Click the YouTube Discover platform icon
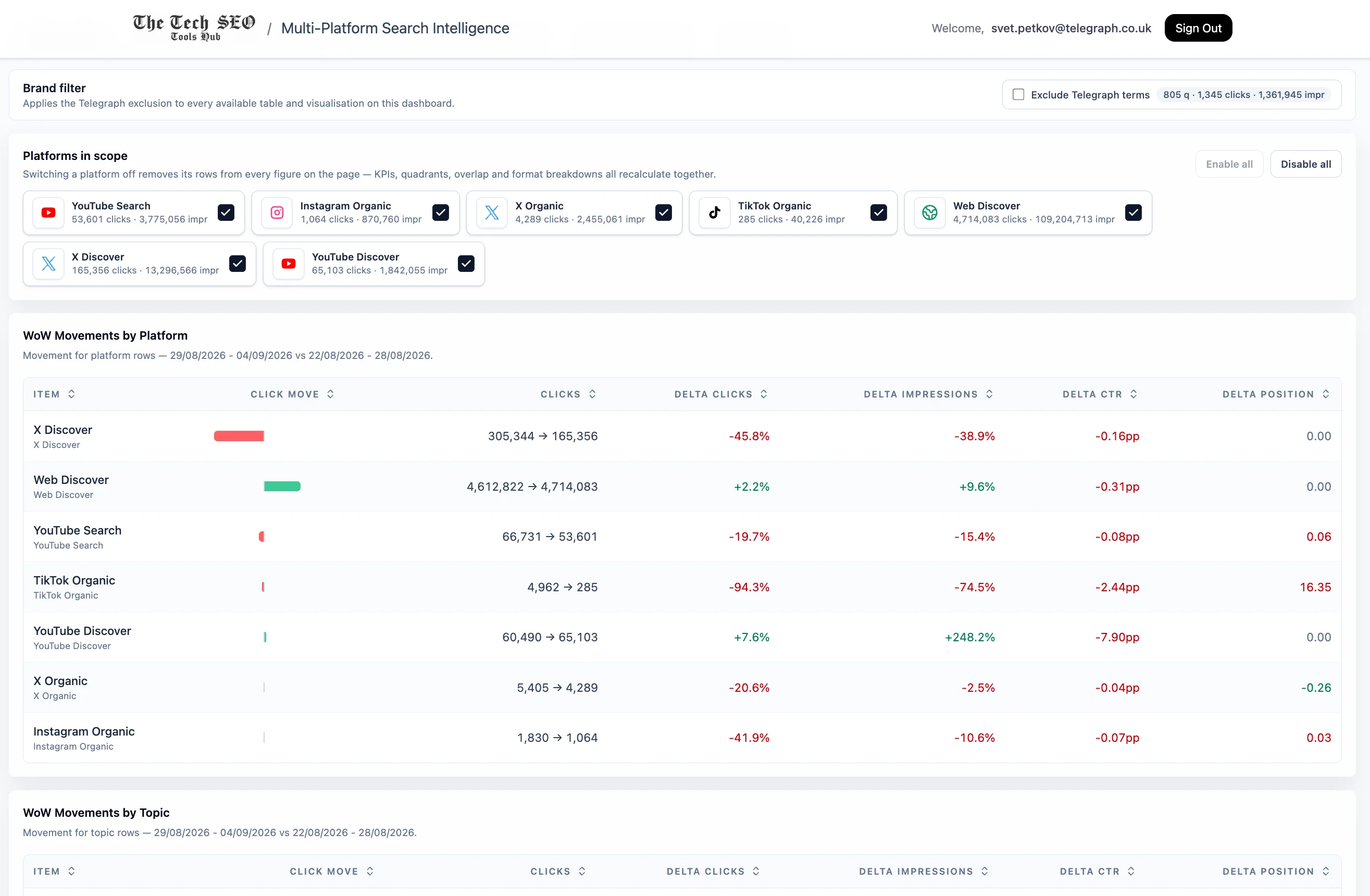1370x896 pixels. pos(289,264)
